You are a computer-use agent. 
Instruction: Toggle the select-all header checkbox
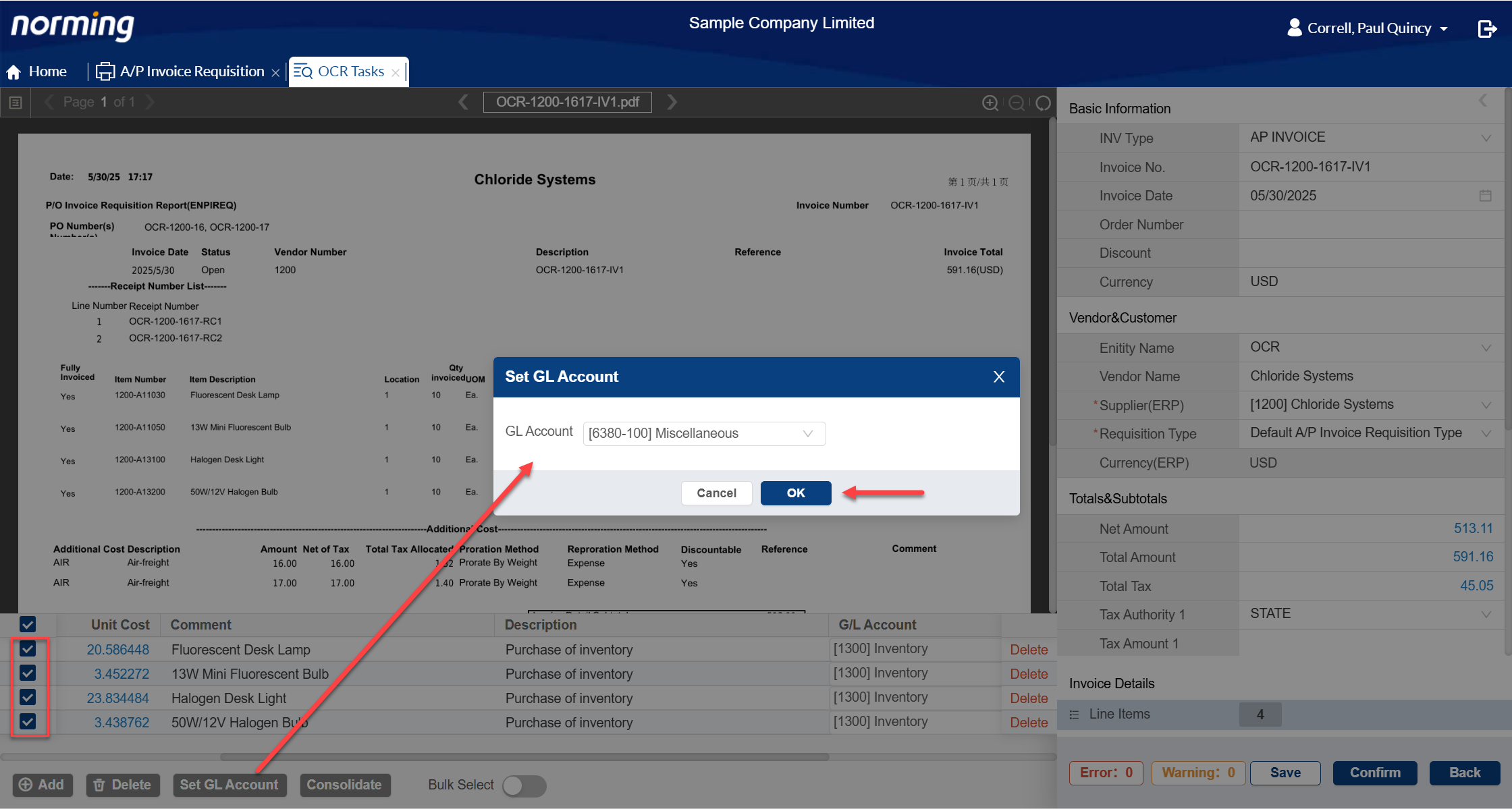point(28,625)
